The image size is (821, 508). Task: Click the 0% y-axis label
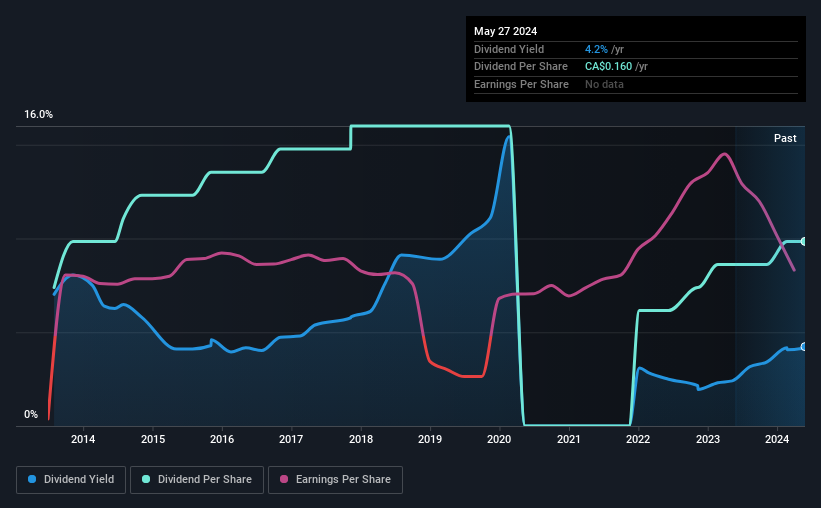[x=31, y=414]
